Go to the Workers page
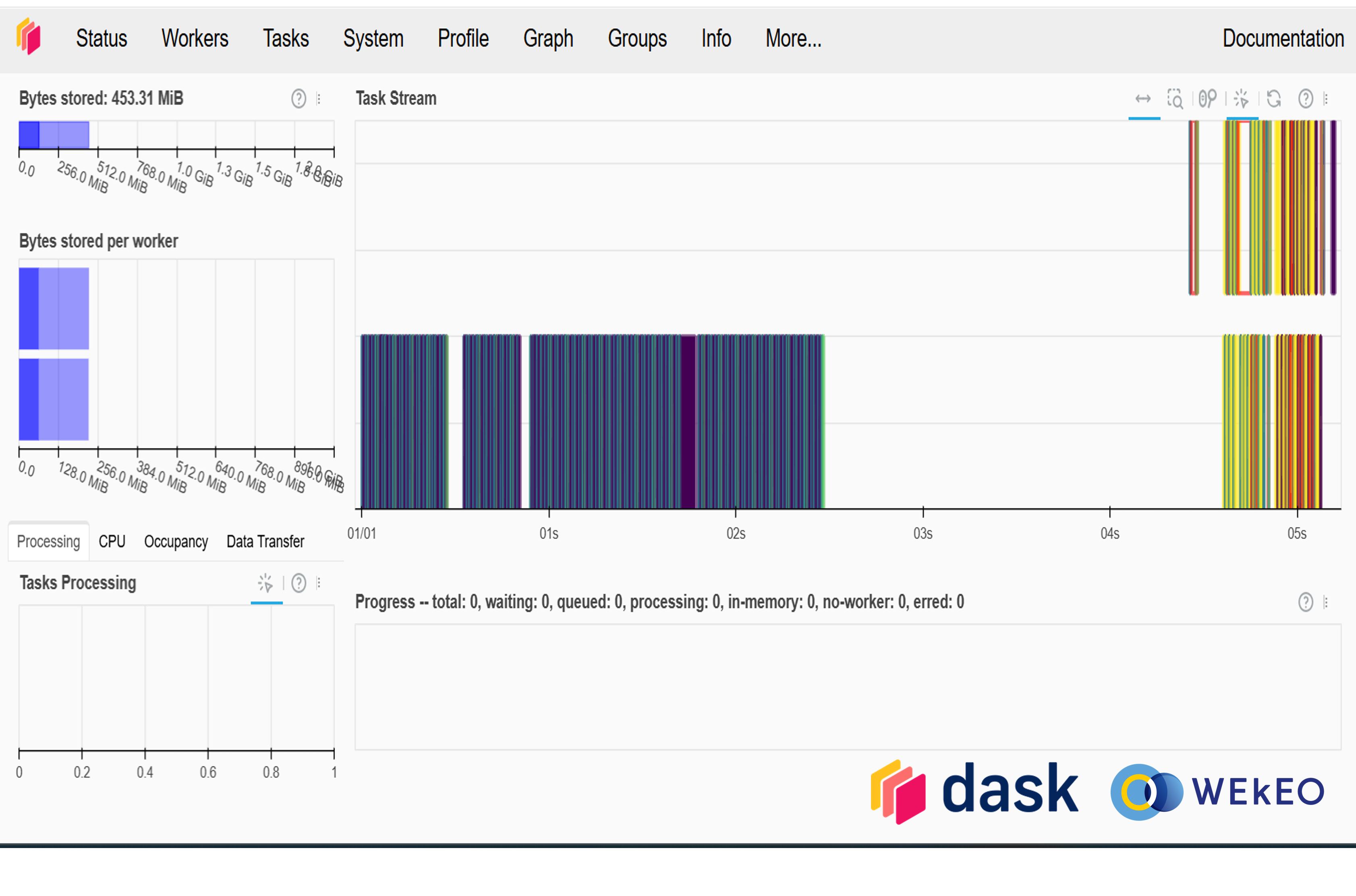1356x896 pixels. point(194,39)
